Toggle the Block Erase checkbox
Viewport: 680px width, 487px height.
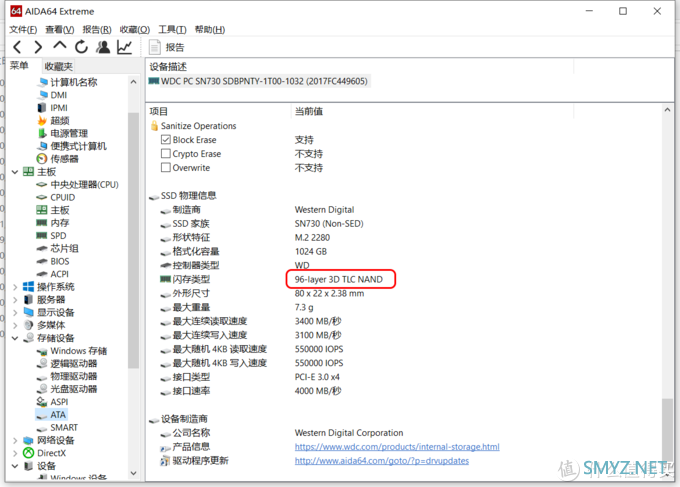(x=166, y=140)
